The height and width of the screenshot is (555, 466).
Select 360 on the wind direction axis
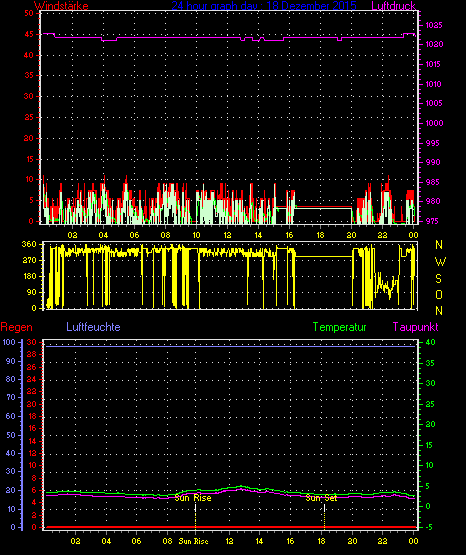29,244
